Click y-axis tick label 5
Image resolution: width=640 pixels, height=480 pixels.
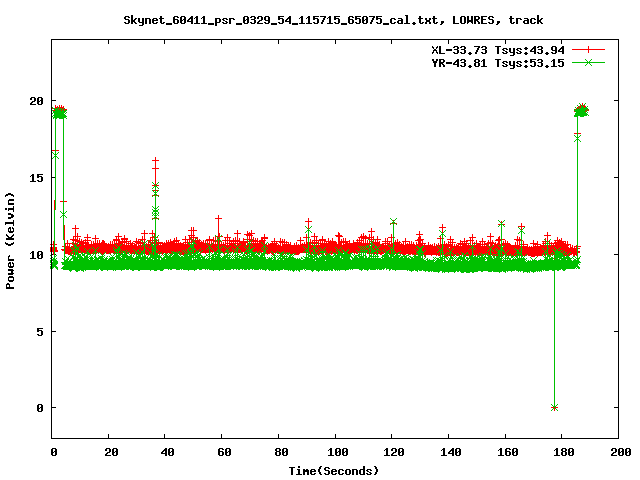point(40,332)
